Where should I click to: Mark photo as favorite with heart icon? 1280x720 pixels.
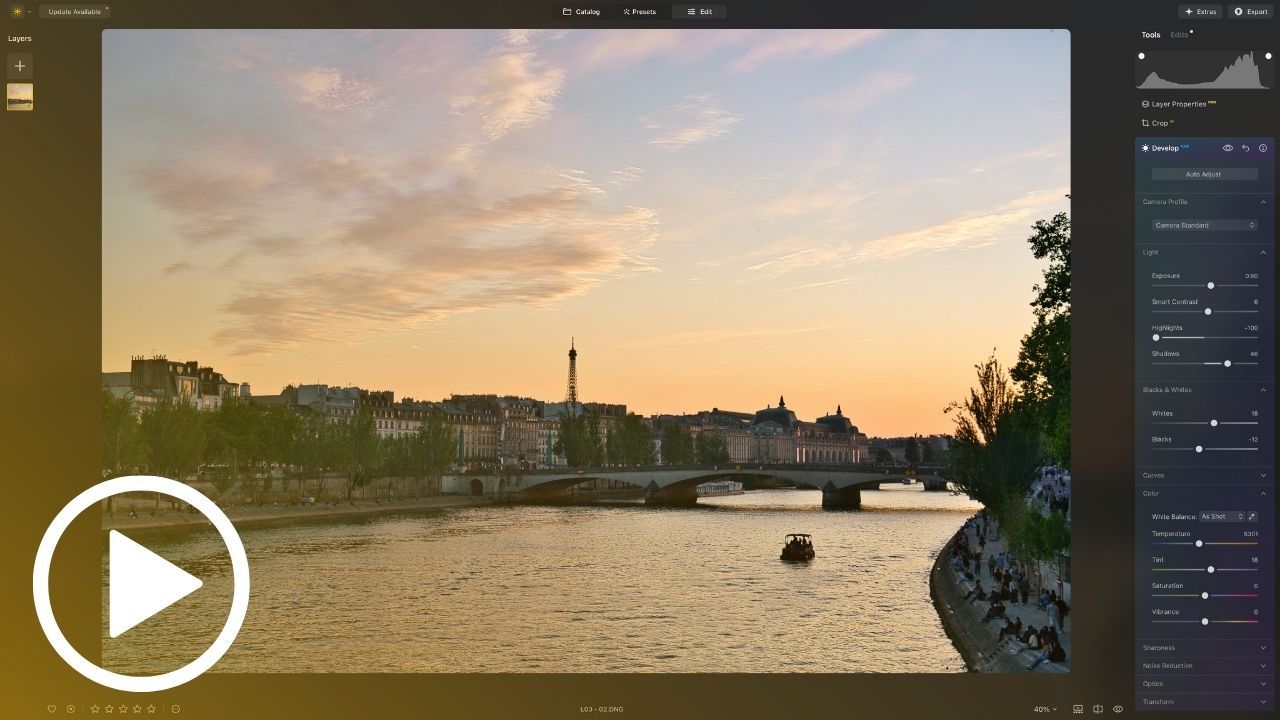pyautogui.click(x=52, y=709)
